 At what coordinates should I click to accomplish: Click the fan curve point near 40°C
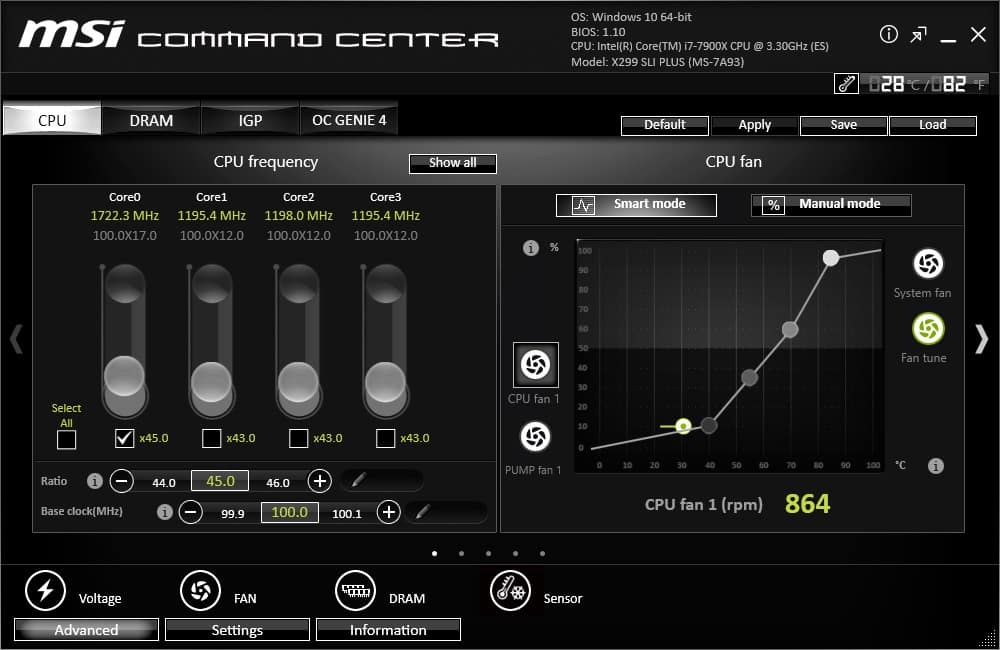[709, 425]
